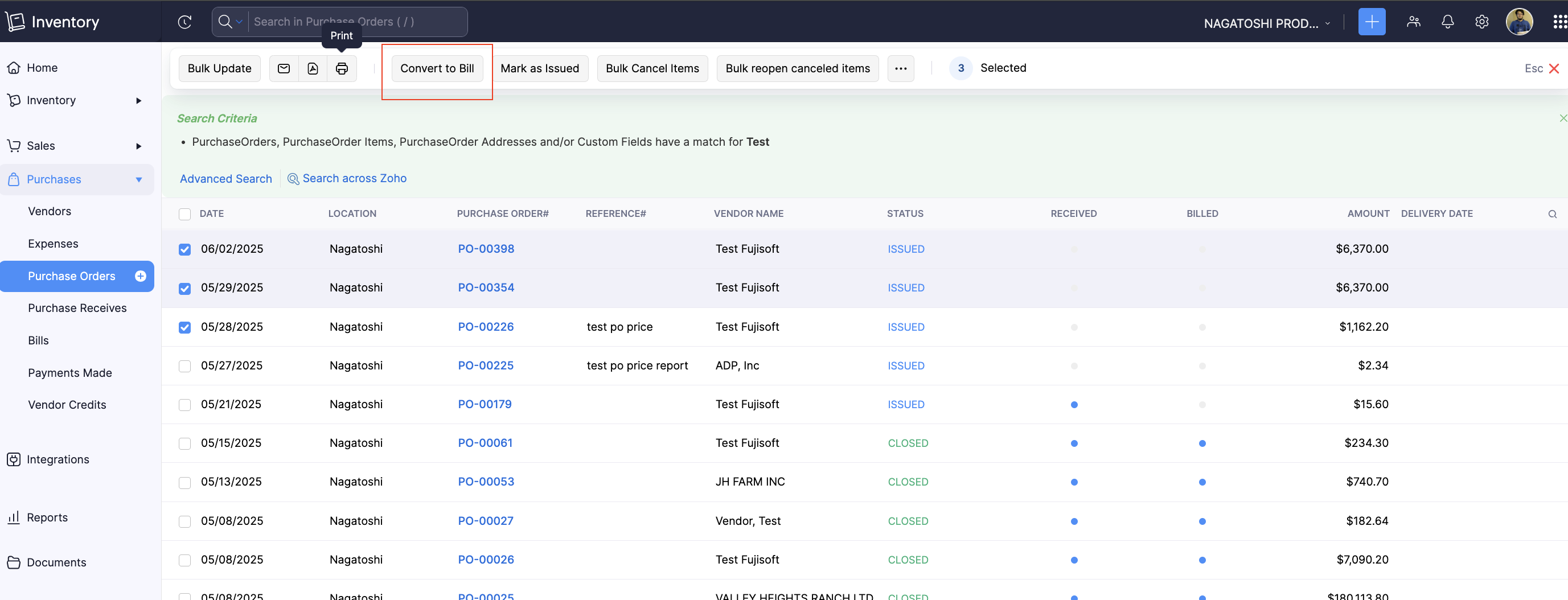Click the 'test po price report' reference
Image resolution: width=1568 pixels, height=600 pixels.
click(637, 365)
